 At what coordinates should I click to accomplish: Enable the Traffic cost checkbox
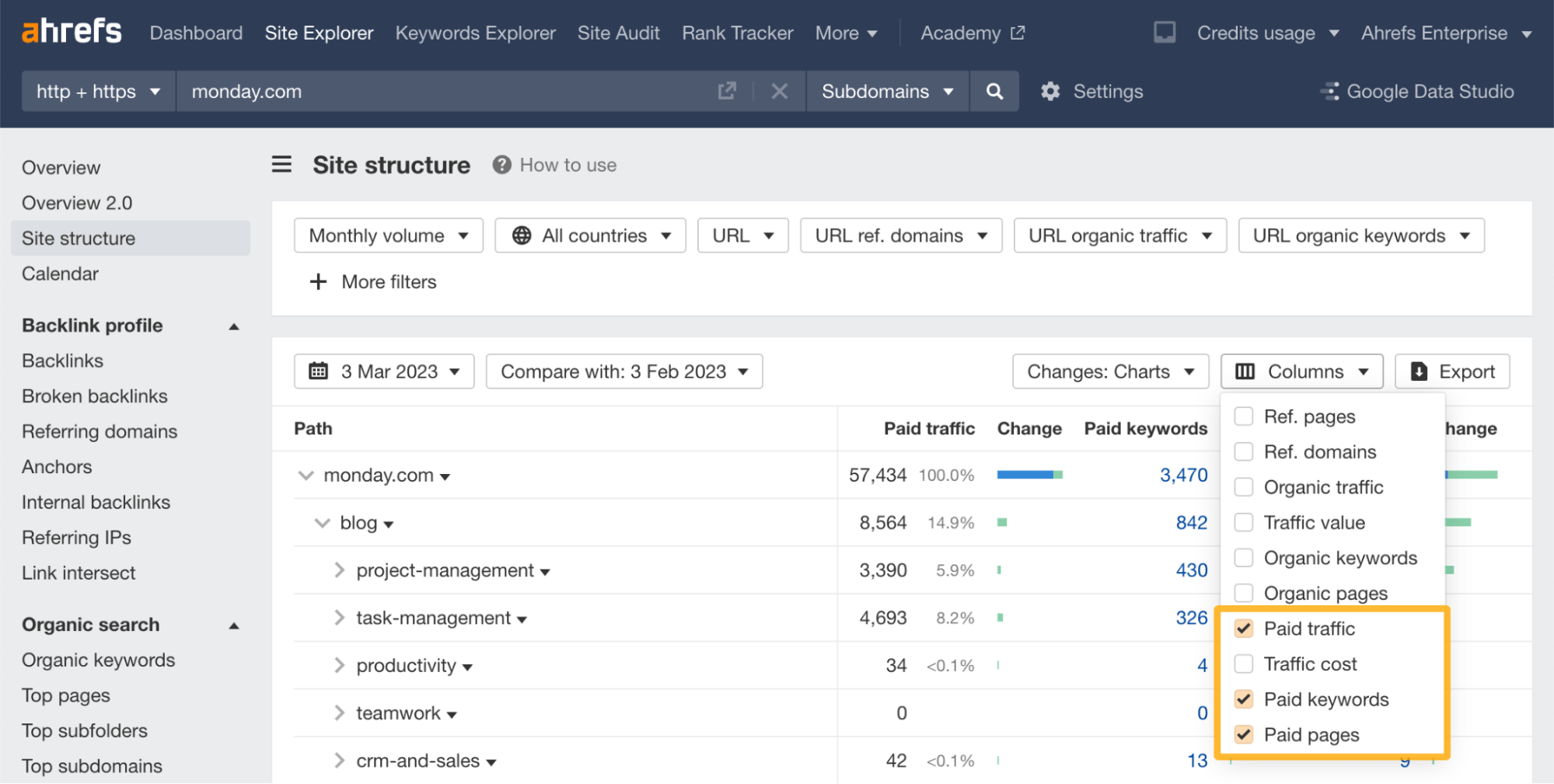(x=1244, y=664)
